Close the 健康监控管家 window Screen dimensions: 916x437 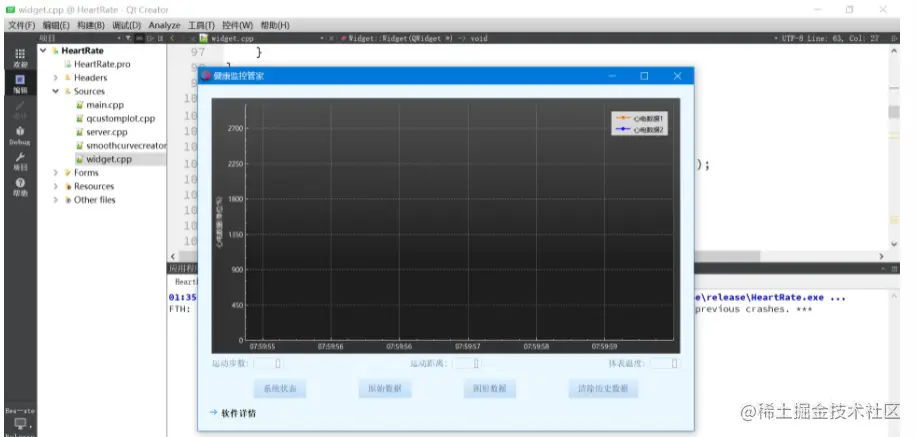[678, 75]
